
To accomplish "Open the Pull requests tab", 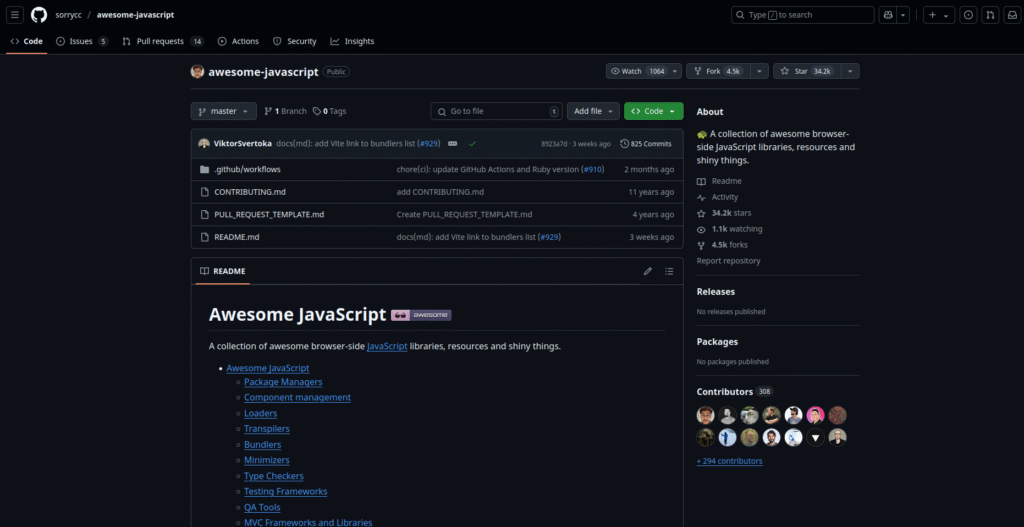I will click(x=163, y=41).
